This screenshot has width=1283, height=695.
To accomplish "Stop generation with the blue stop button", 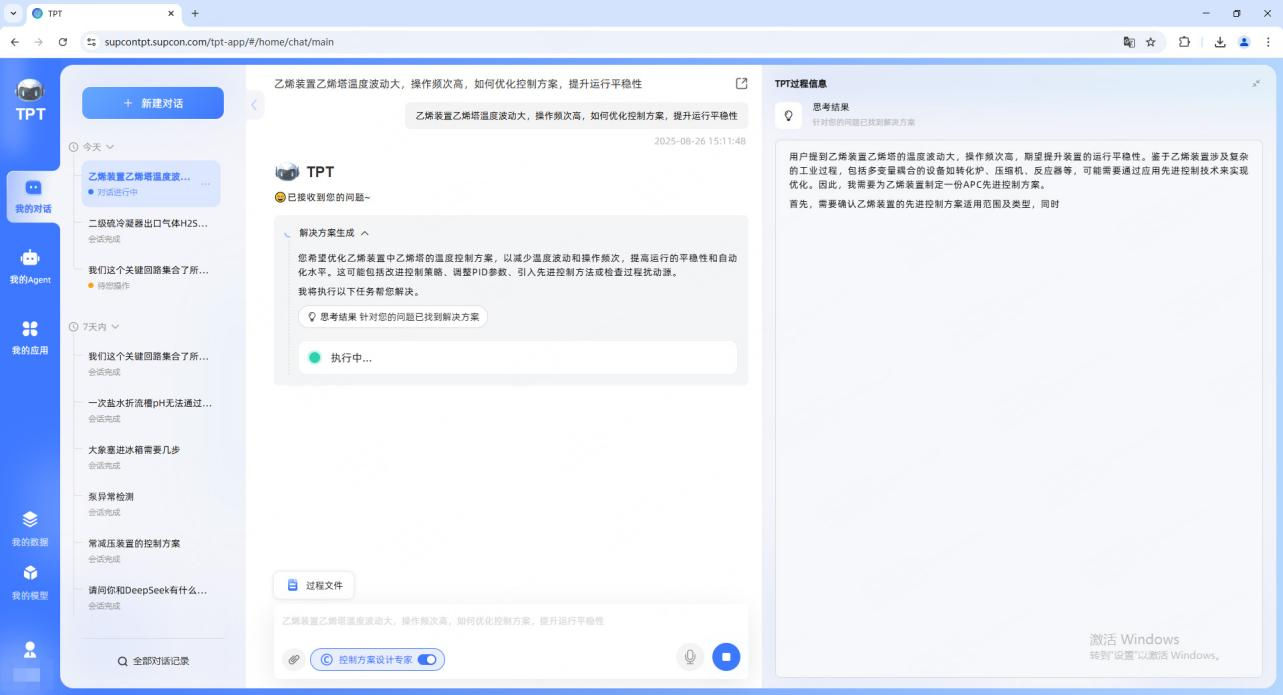I will [x=726, y=657].
